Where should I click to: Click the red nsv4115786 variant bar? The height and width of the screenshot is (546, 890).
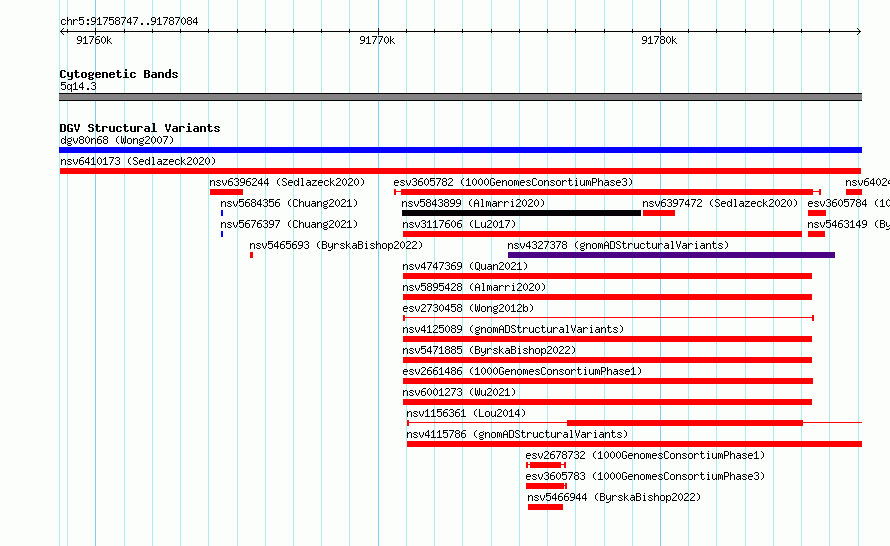coord(634,444)
